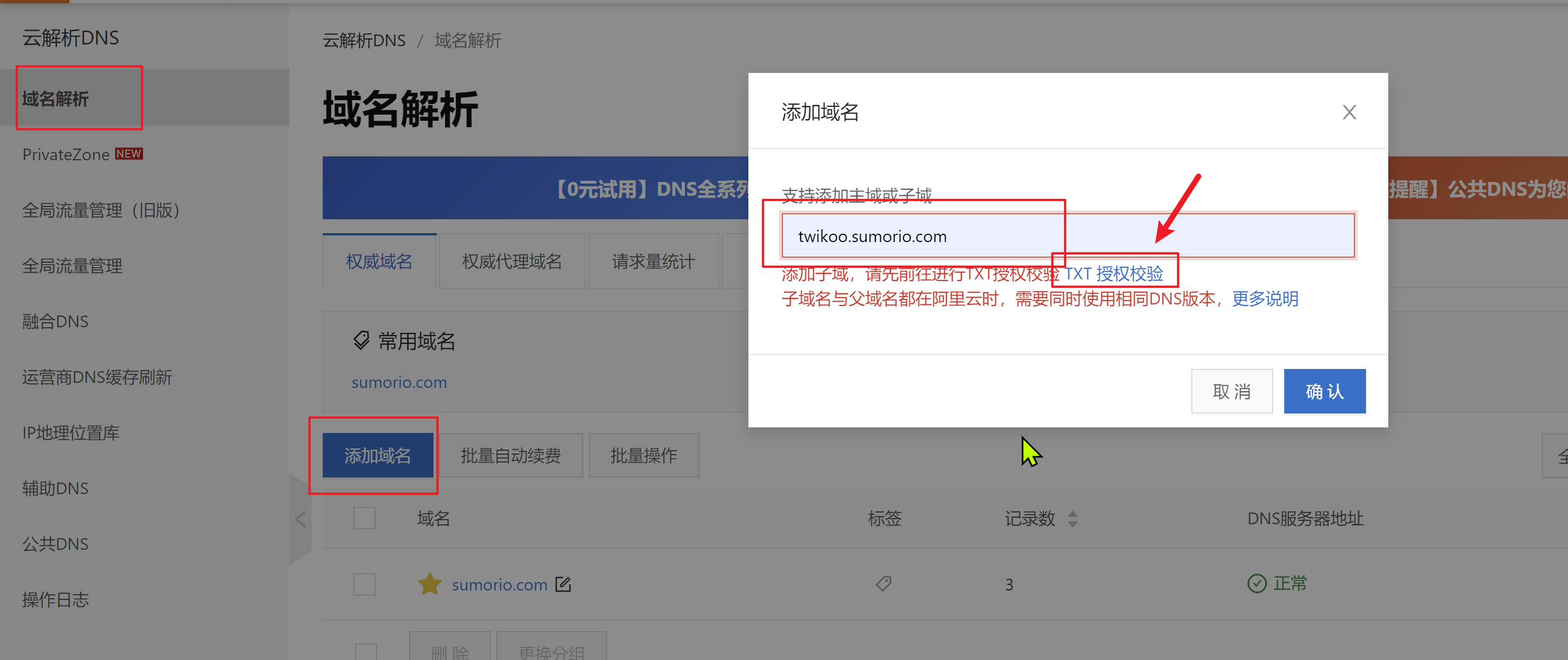This screenshot has height=660, width=1568.
Task: Click the sort arrows beside 记录数
Action: click(1073, 519)
